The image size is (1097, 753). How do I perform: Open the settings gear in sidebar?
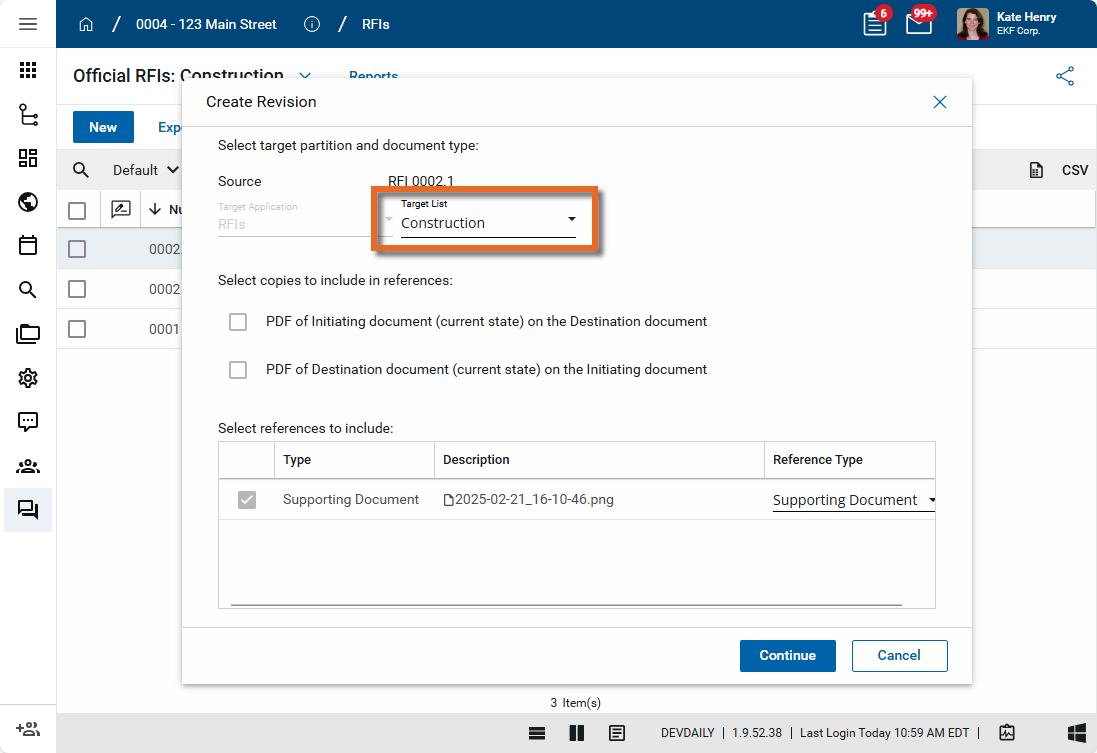point(28,378)
